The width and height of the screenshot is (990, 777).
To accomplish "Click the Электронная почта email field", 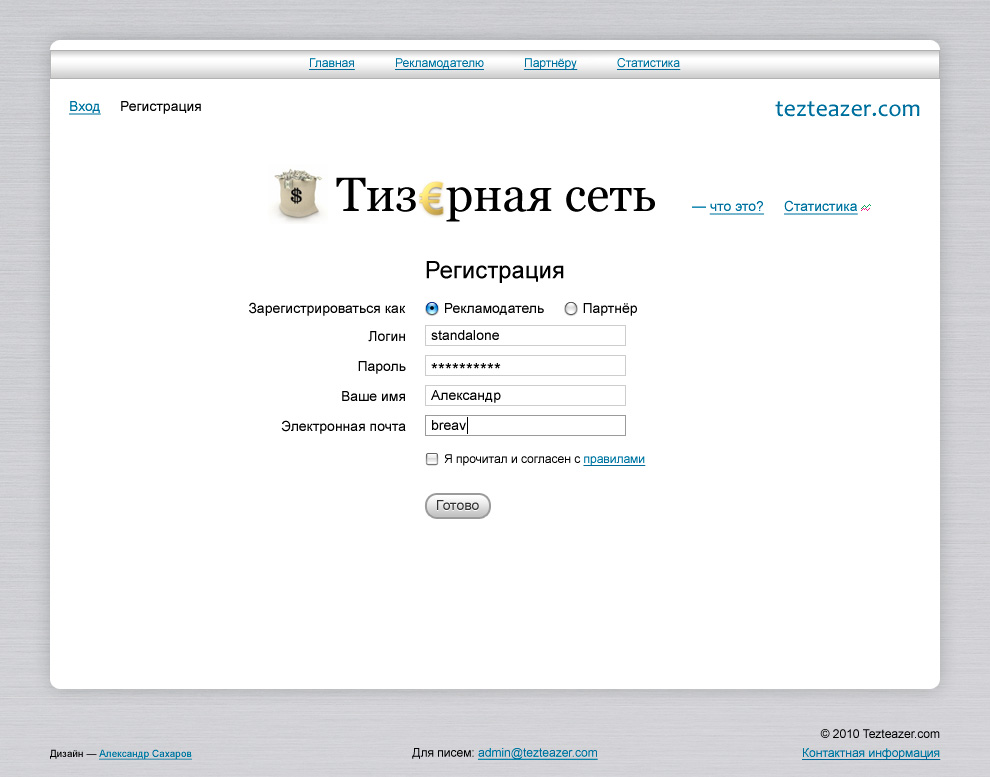I will (525, 425).
